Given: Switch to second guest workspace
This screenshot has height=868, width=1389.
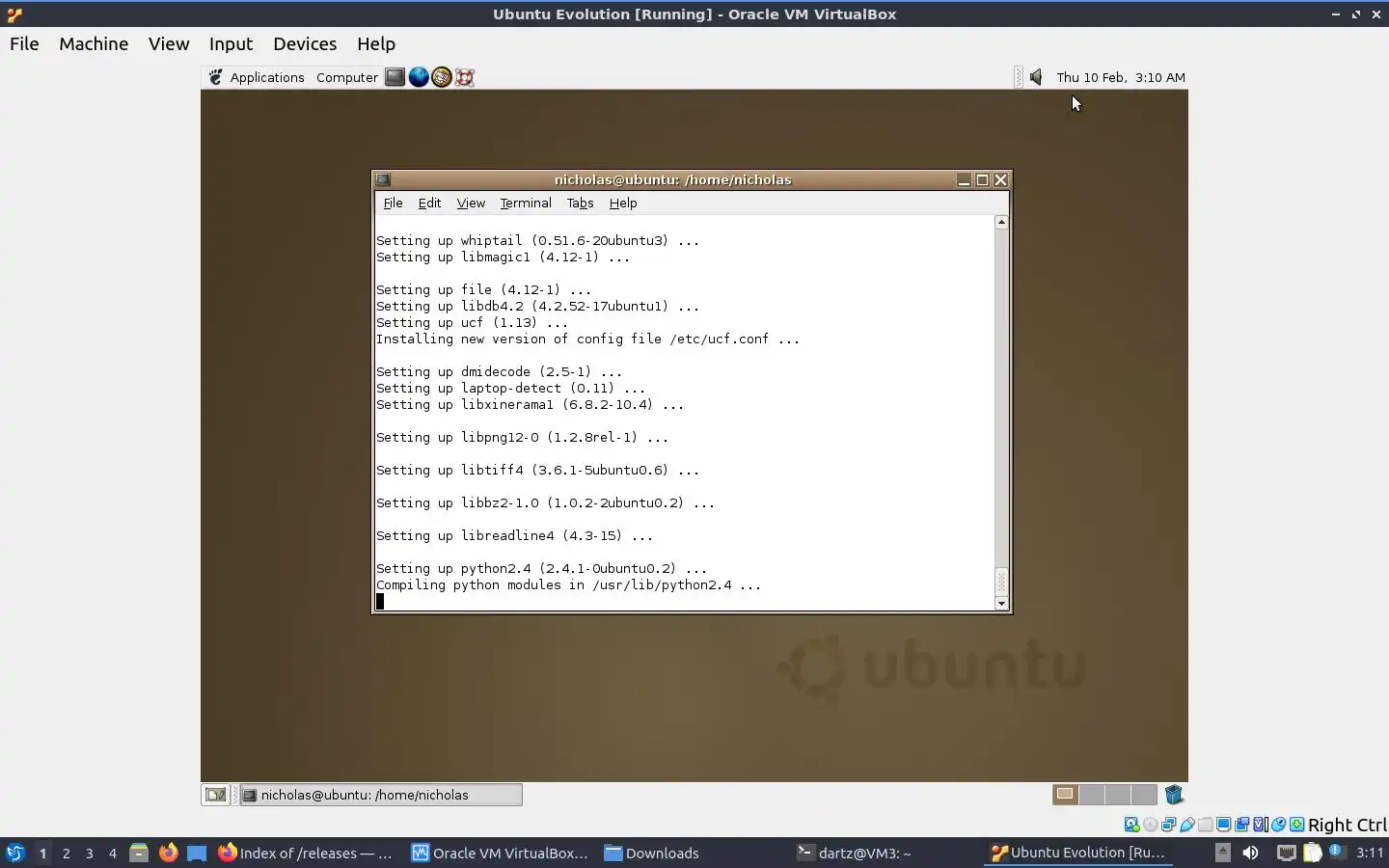Looking at the screenshot, I should (x=1092, y=795).
